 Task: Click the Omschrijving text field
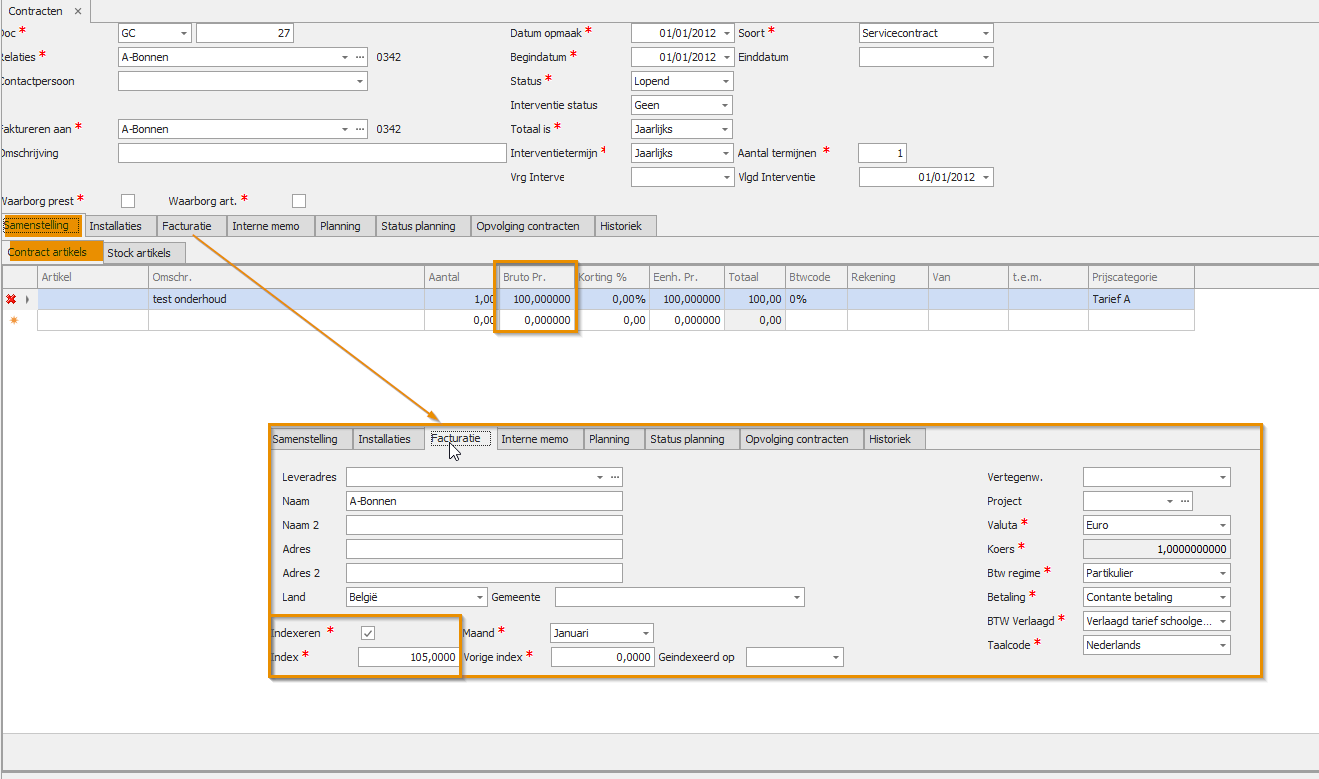(x=312, y=153)
